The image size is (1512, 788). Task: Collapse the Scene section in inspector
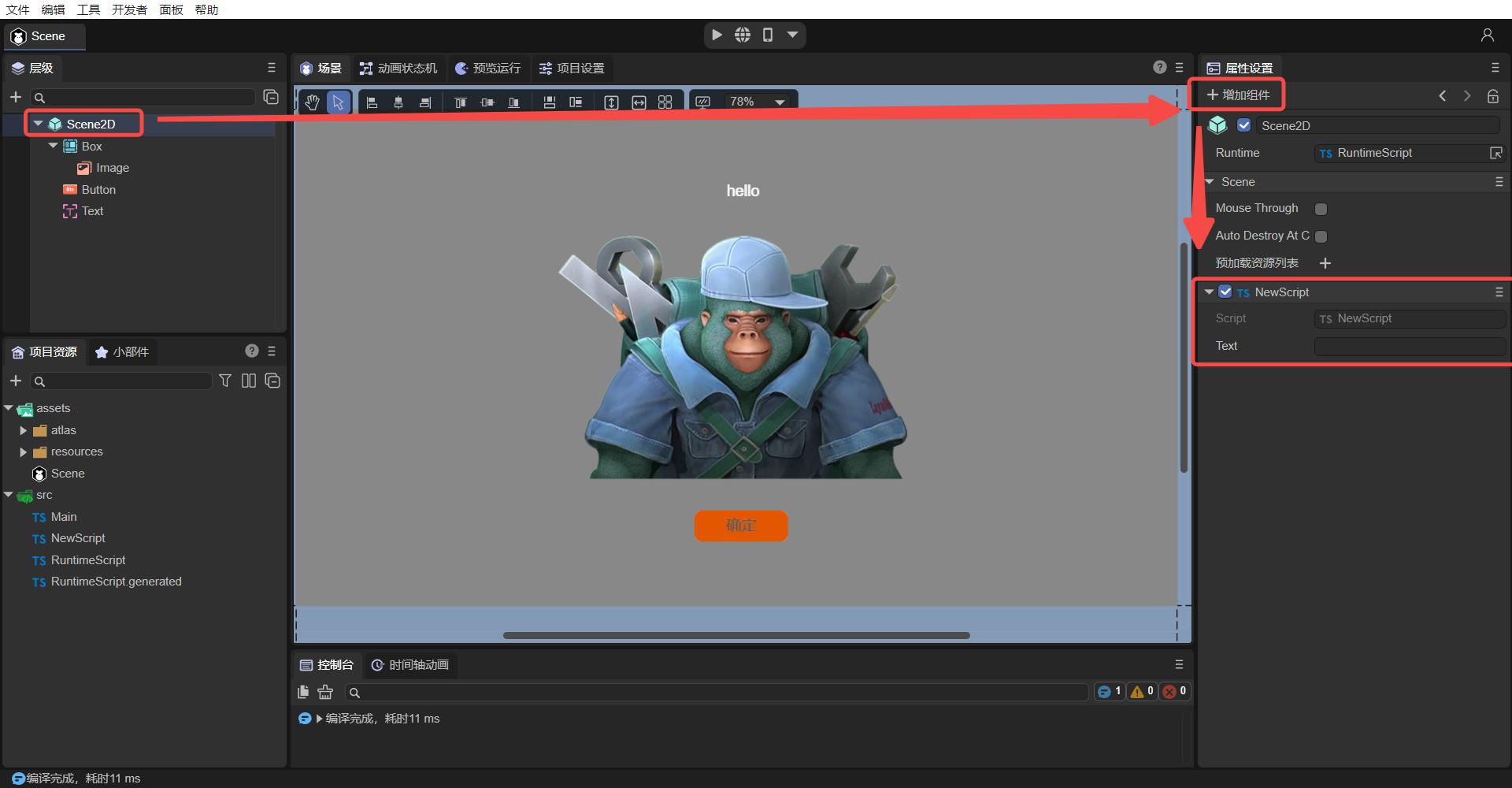coord(1209,182)
